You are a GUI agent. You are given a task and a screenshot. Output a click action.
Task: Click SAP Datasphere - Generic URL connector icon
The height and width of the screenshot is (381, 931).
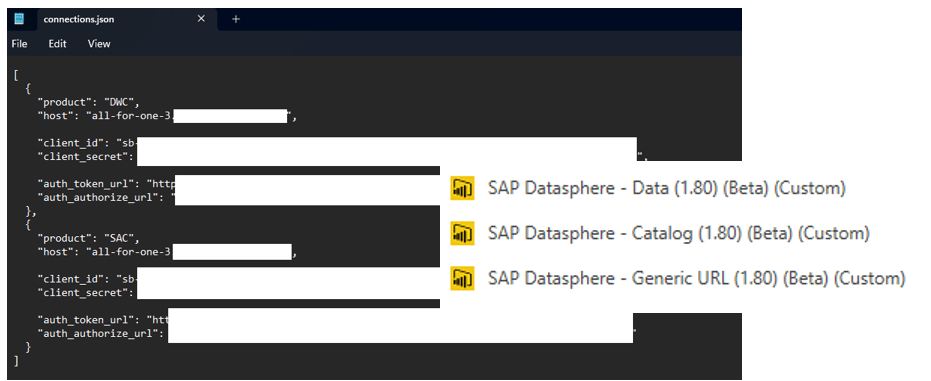tap(462, 278)
